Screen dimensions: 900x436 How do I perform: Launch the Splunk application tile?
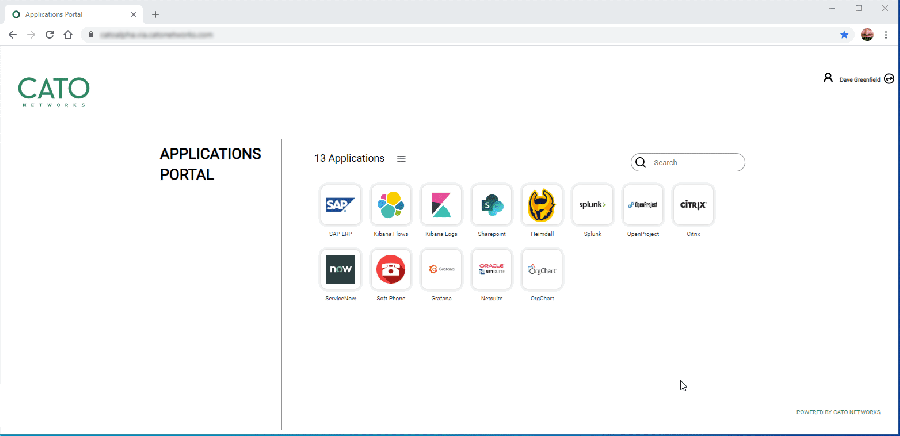tap(592, 205)
